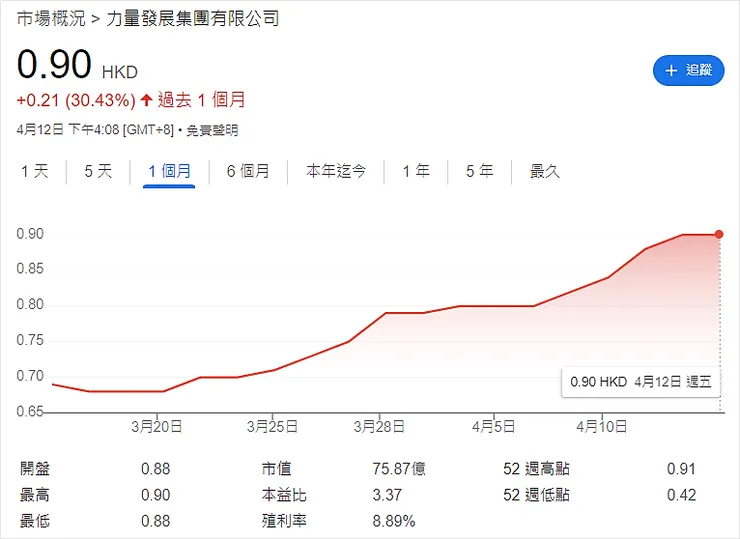740x539 pixels.
Task: Select the 6 個月 time range tab
Action: (248, 171)
